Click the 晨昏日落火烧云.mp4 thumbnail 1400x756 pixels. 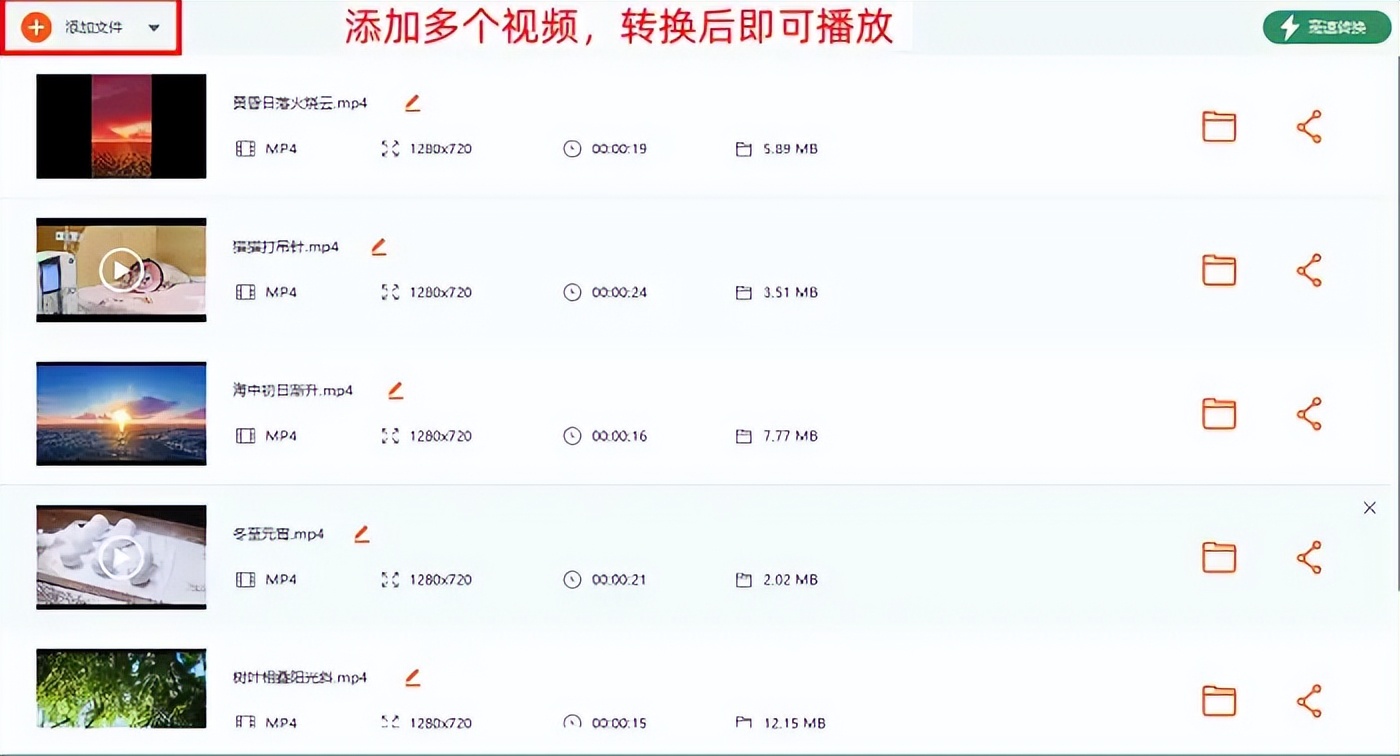click(120, 126)
